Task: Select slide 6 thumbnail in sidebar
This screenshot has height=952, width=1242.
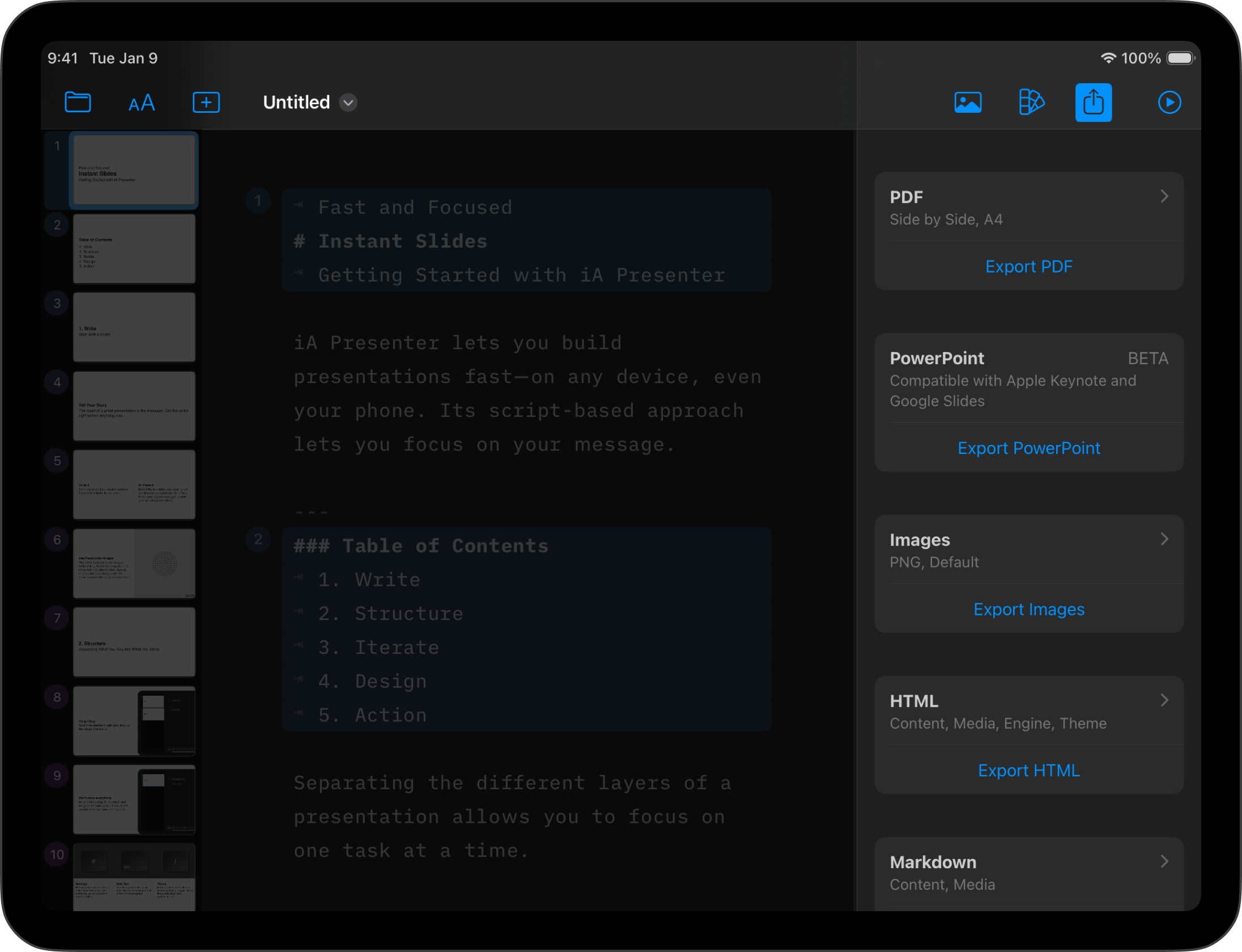Action: (x=134, y=563)
